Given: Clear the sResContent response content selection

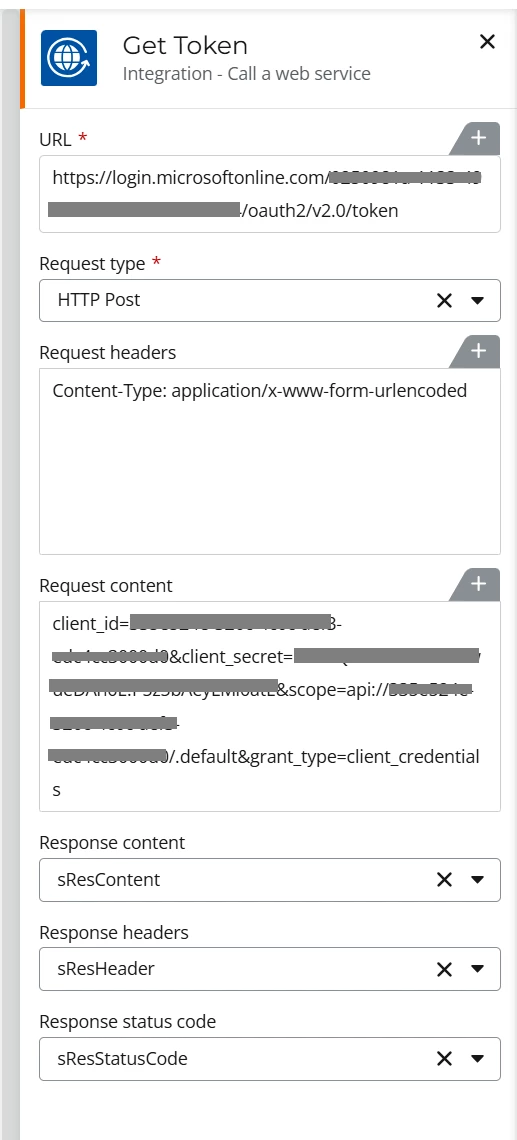Looking at the screenshot, I should (x=444, y=880).
